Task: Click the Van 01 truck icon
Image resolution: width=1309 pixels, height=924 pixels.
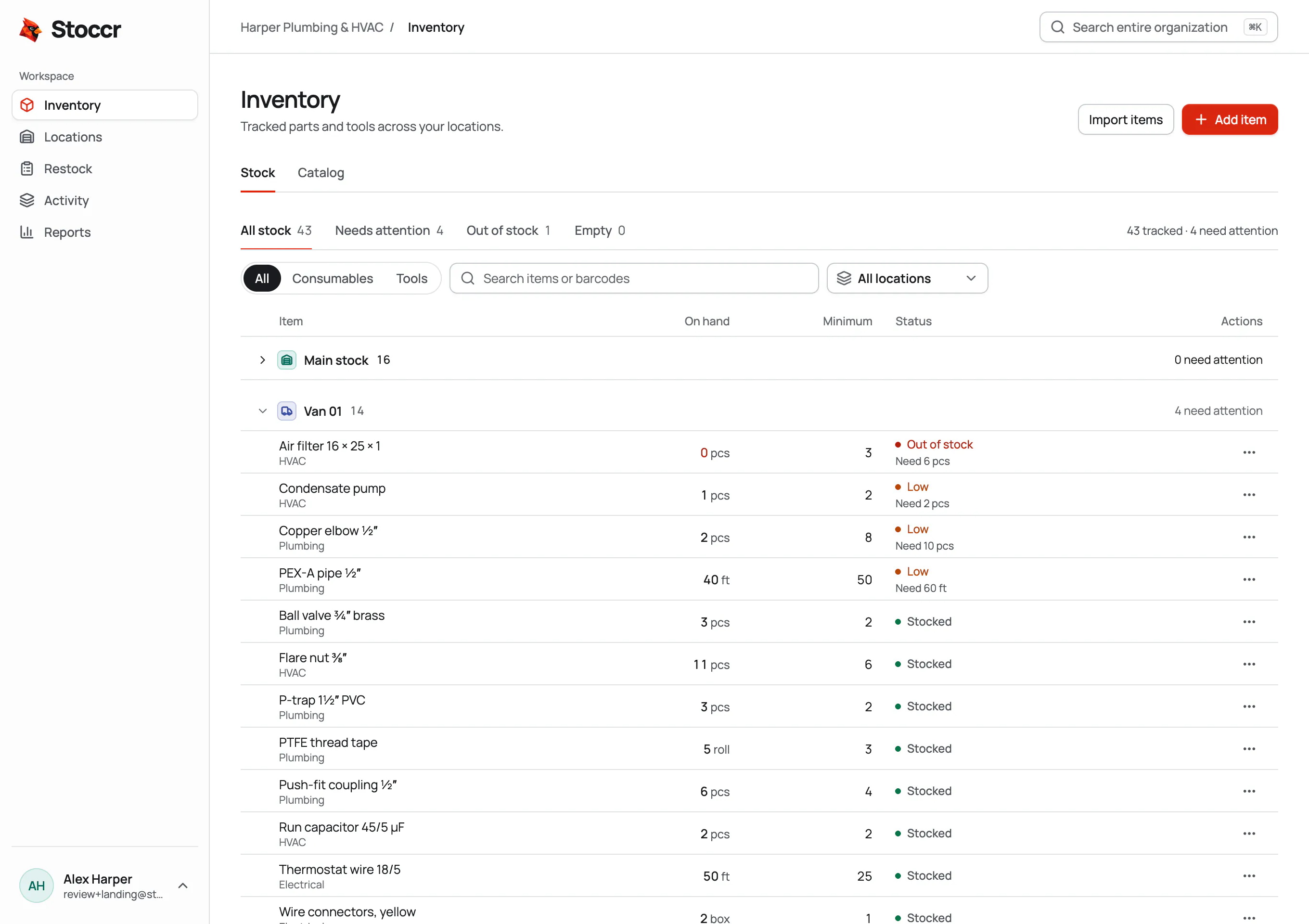Action: tap(287, 411)
